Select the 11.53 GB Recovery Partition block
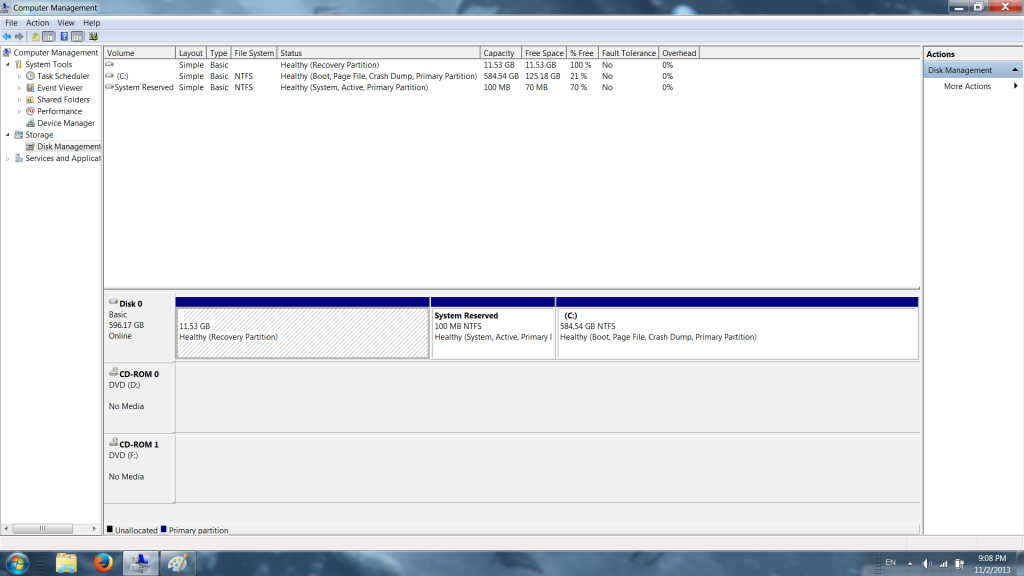The height and width of the screenshot is (576, 1024). 302,332
